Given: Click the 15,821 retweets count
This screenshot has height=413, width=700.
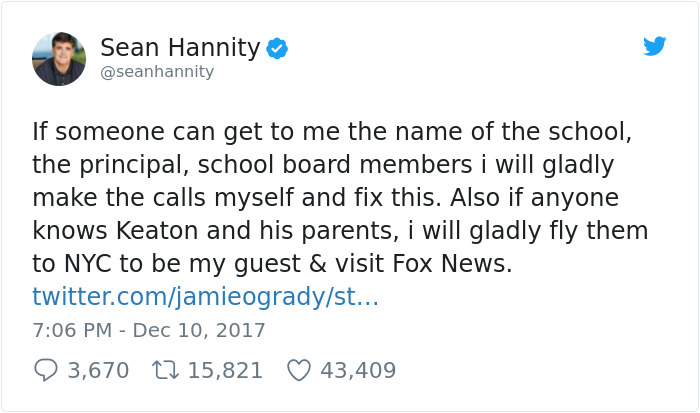Looking at the screenshot, I should point(225,370).
